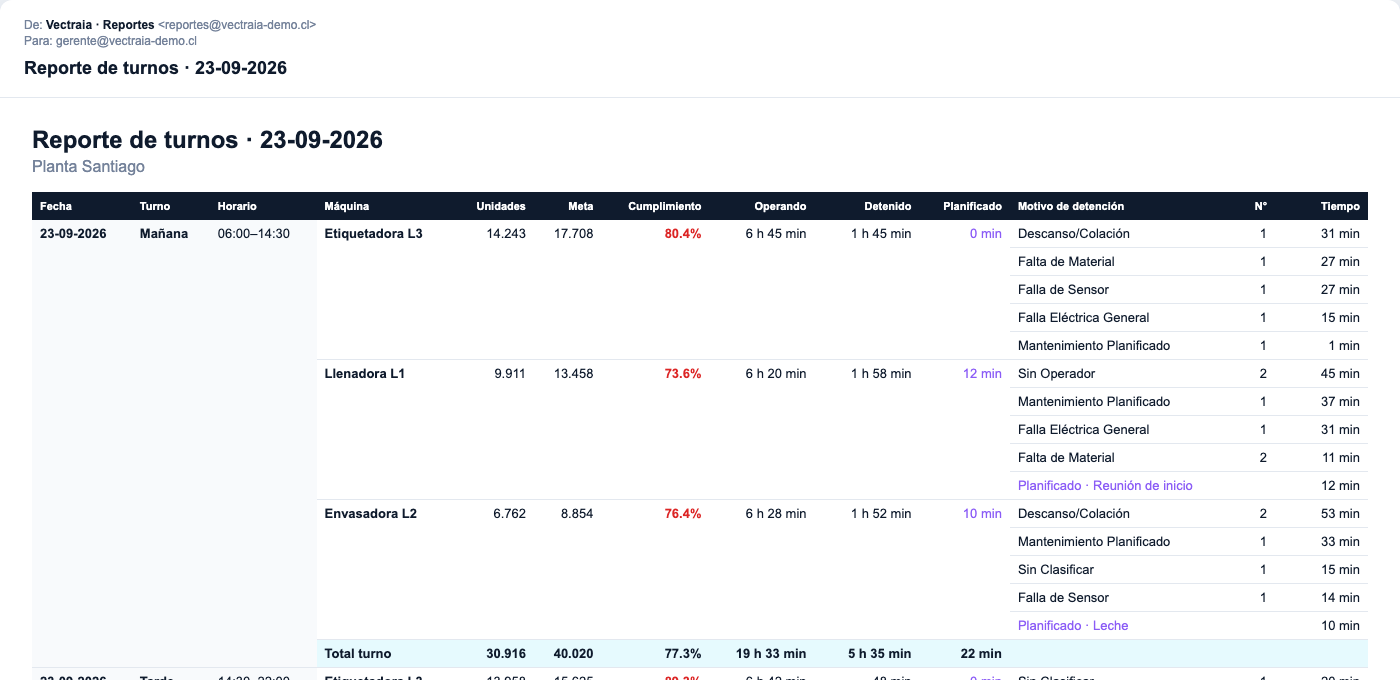Image resolution: width=1400 pixels, height=680 pixels.
Task: Click the Planta Santiago subtitle
Action: [x=89, y=166]
